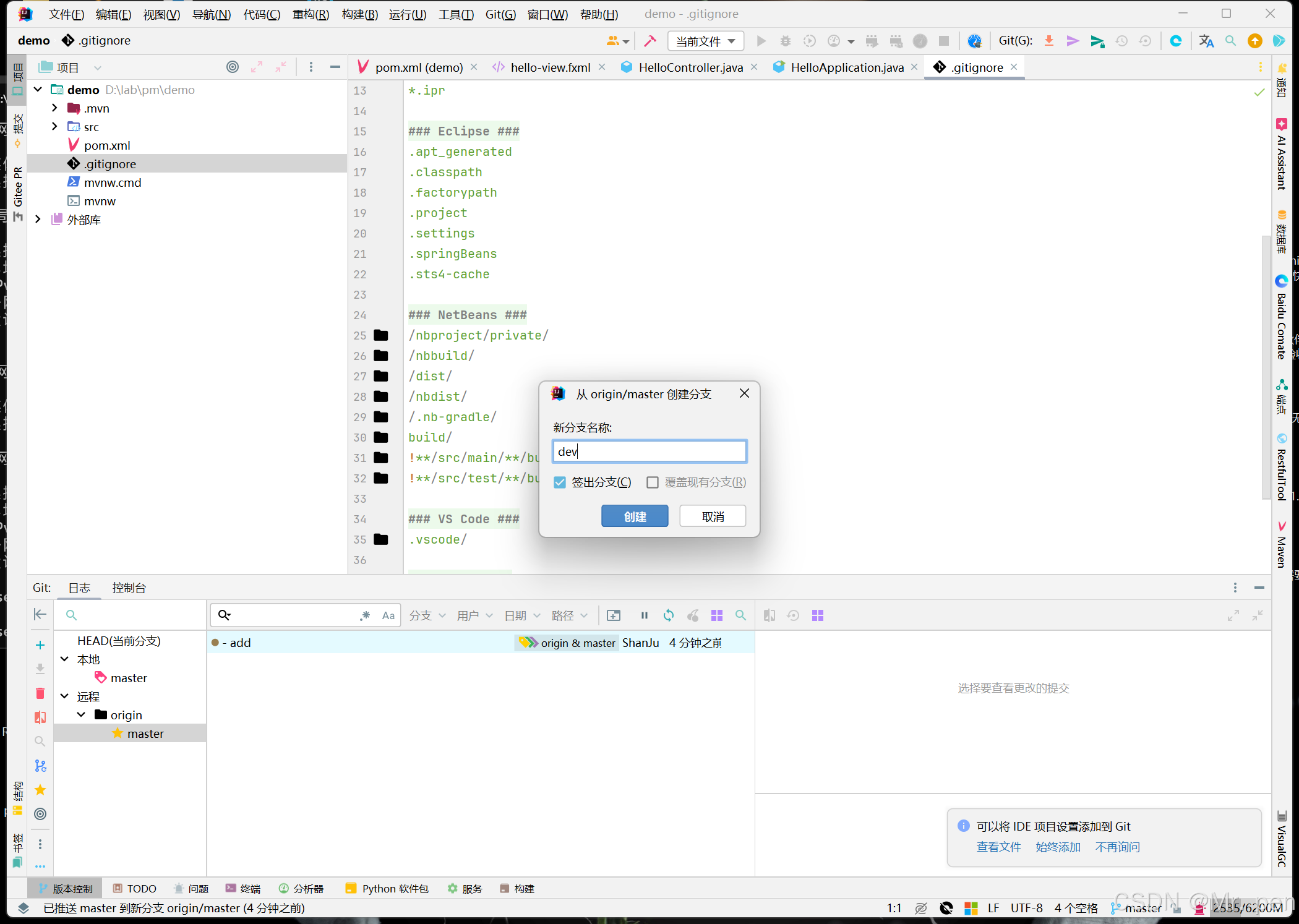Expand the src folder in project tree
Viewport: 1299px width, 924px height.
(x=54, y=127)
